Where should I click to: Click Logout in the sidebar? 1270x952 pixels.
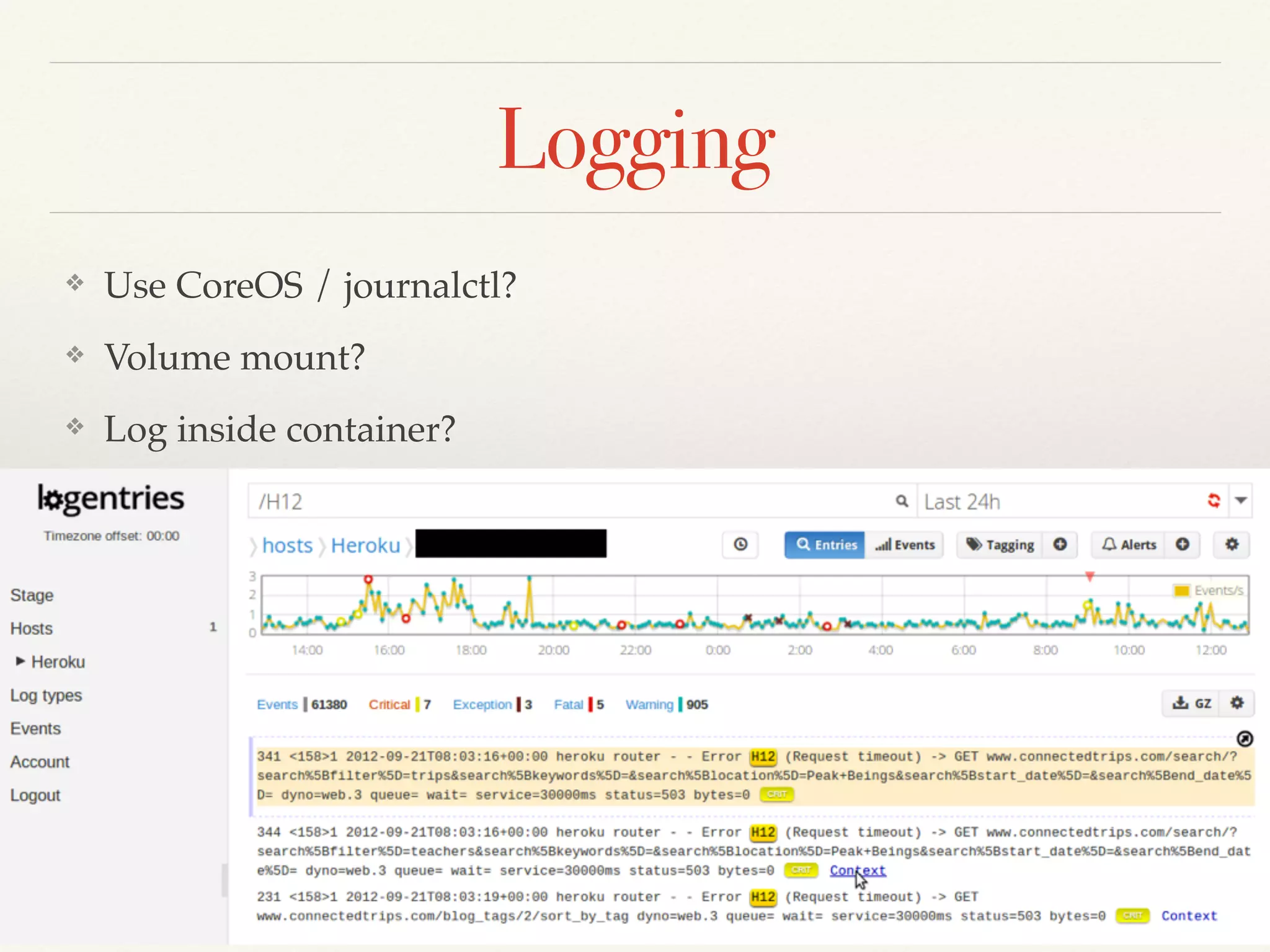pos(35,795)
